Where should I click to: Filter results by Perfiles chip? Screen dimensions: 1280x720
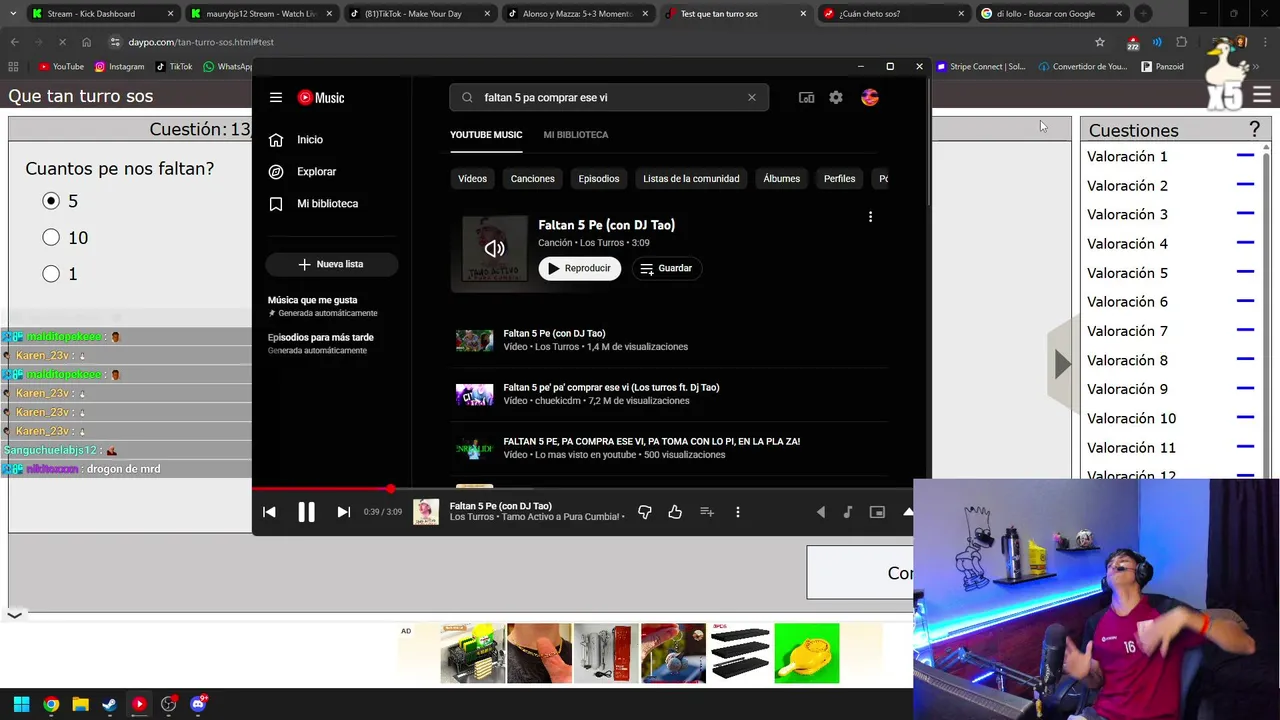839,179
